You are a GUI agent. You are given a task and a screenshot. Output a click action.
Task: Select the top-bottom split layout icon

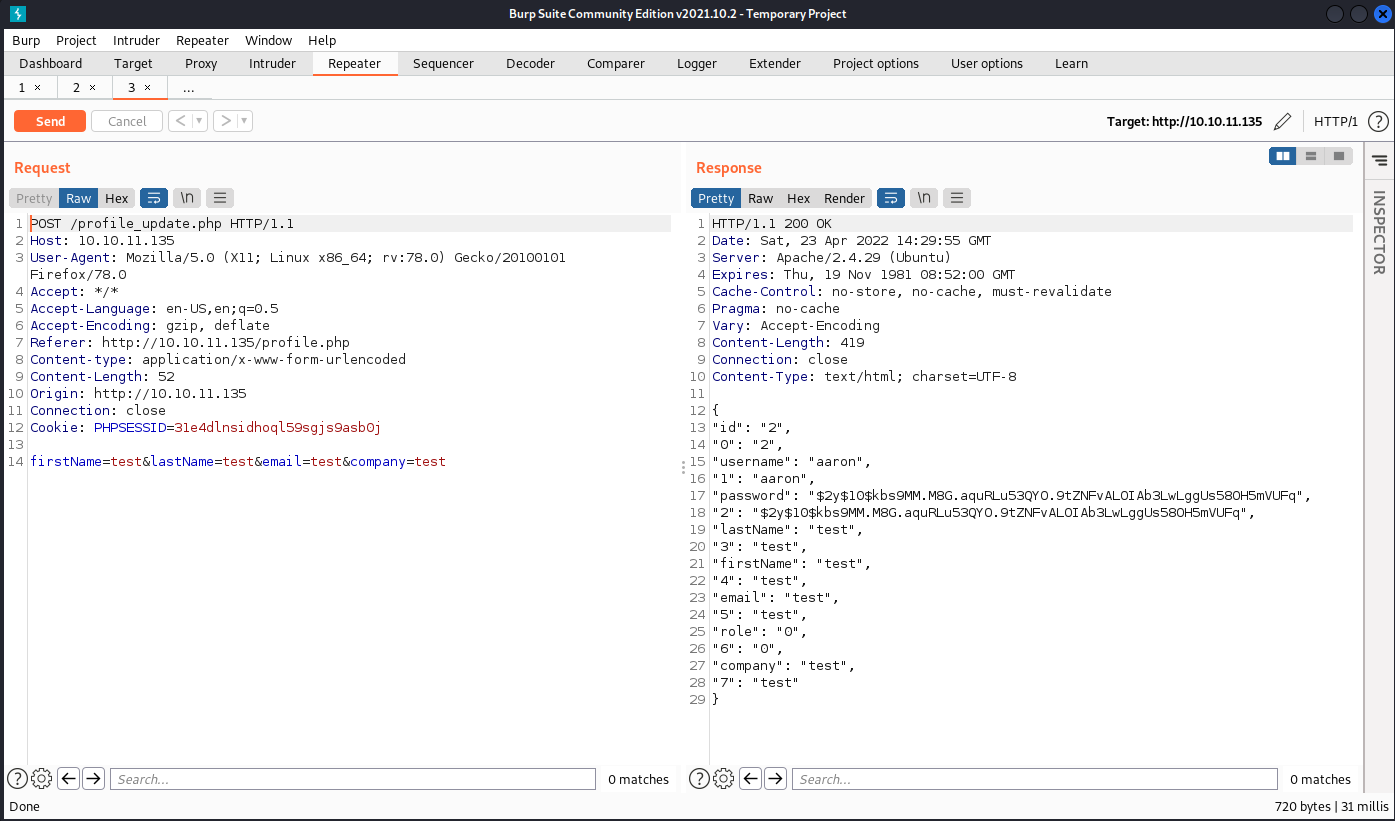1311,156
